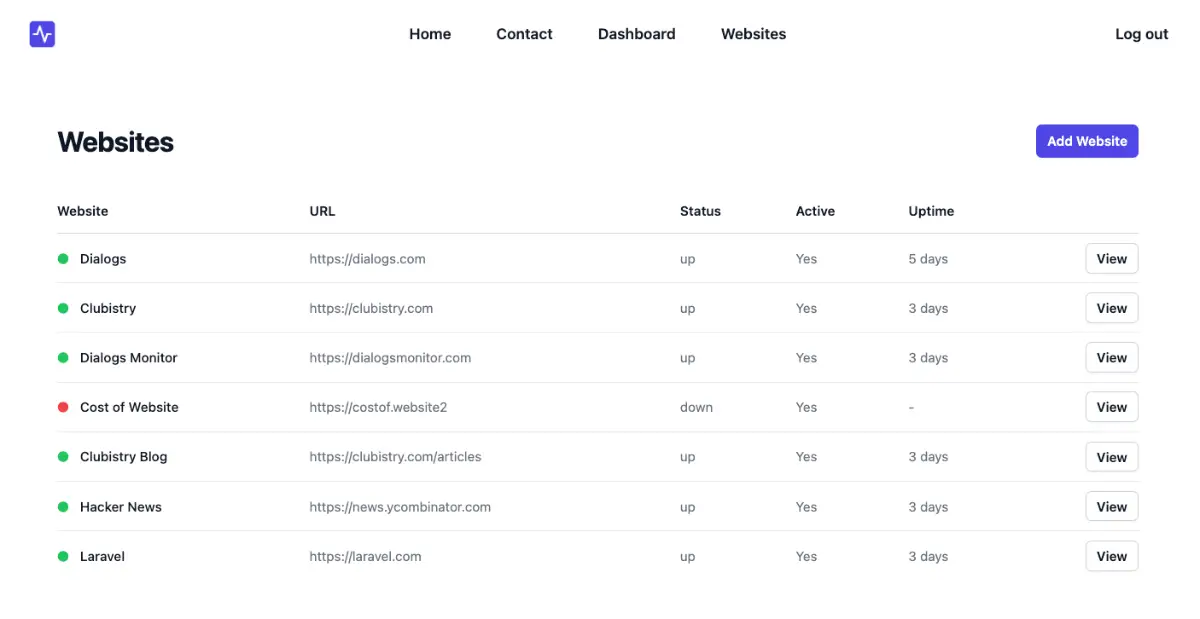Click View for Cost of Website
Screen dimensions: 1200x619
tap(1111, 407)
